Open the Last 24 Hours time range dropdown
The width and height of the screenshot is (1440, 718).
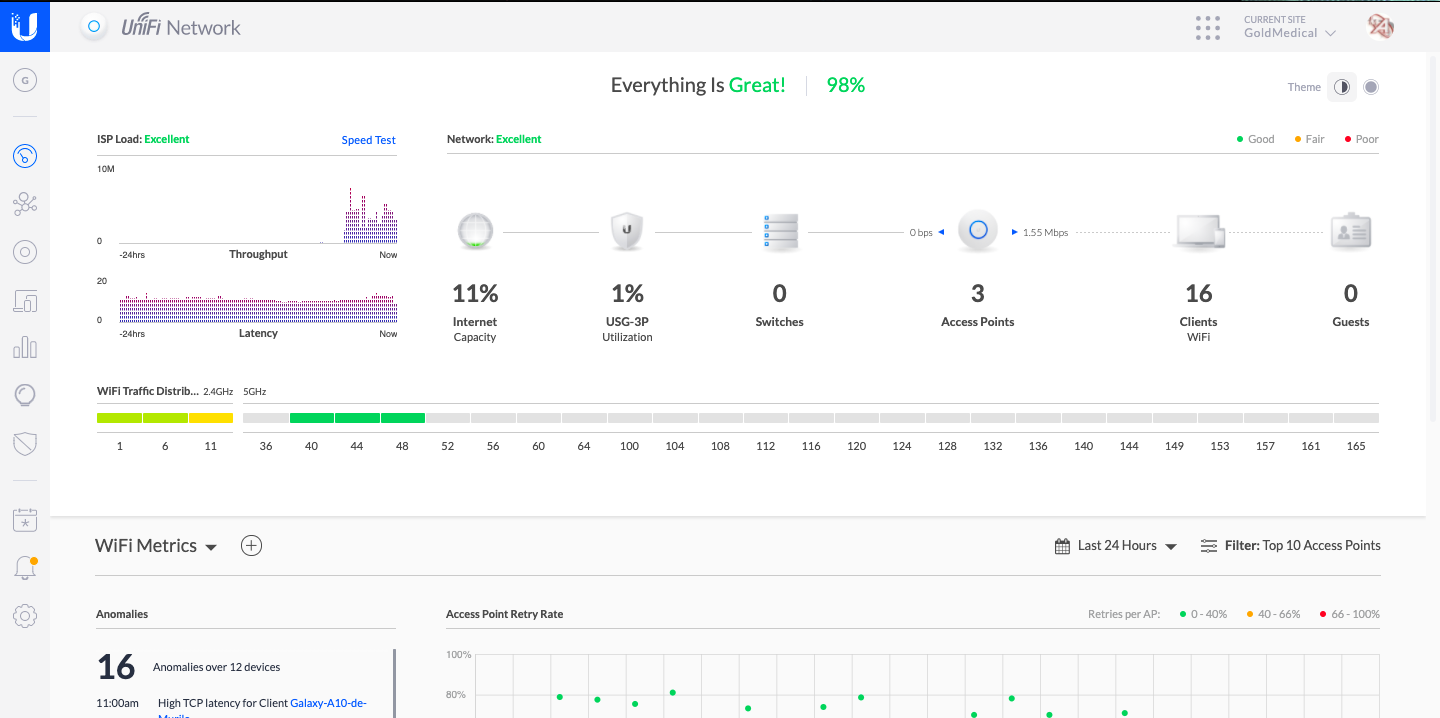pyautogui.click(x=1116, y=546)
